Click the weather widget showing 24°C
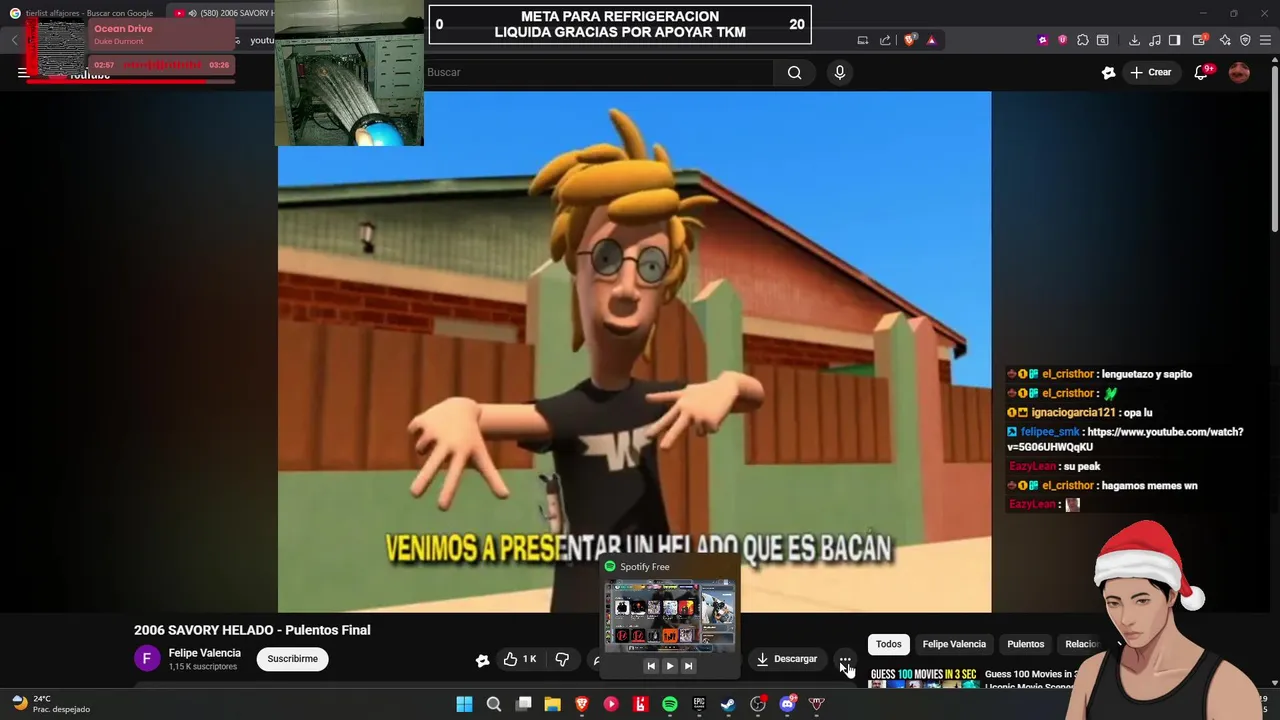This screenshot has height=720, width=1280. (52, 704)
